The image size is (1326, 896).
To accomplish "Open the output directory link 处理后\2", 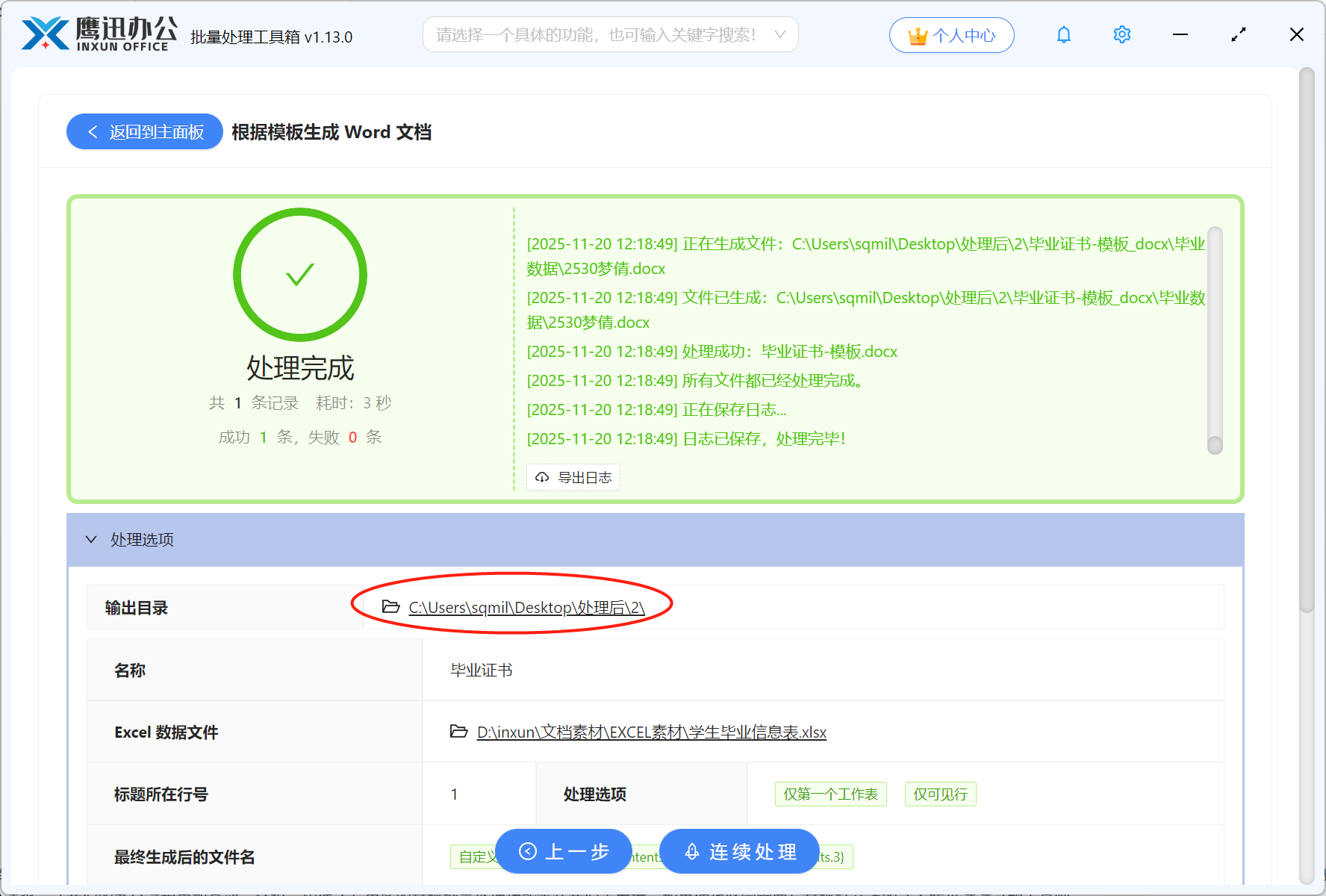I will tap(526, 607).
